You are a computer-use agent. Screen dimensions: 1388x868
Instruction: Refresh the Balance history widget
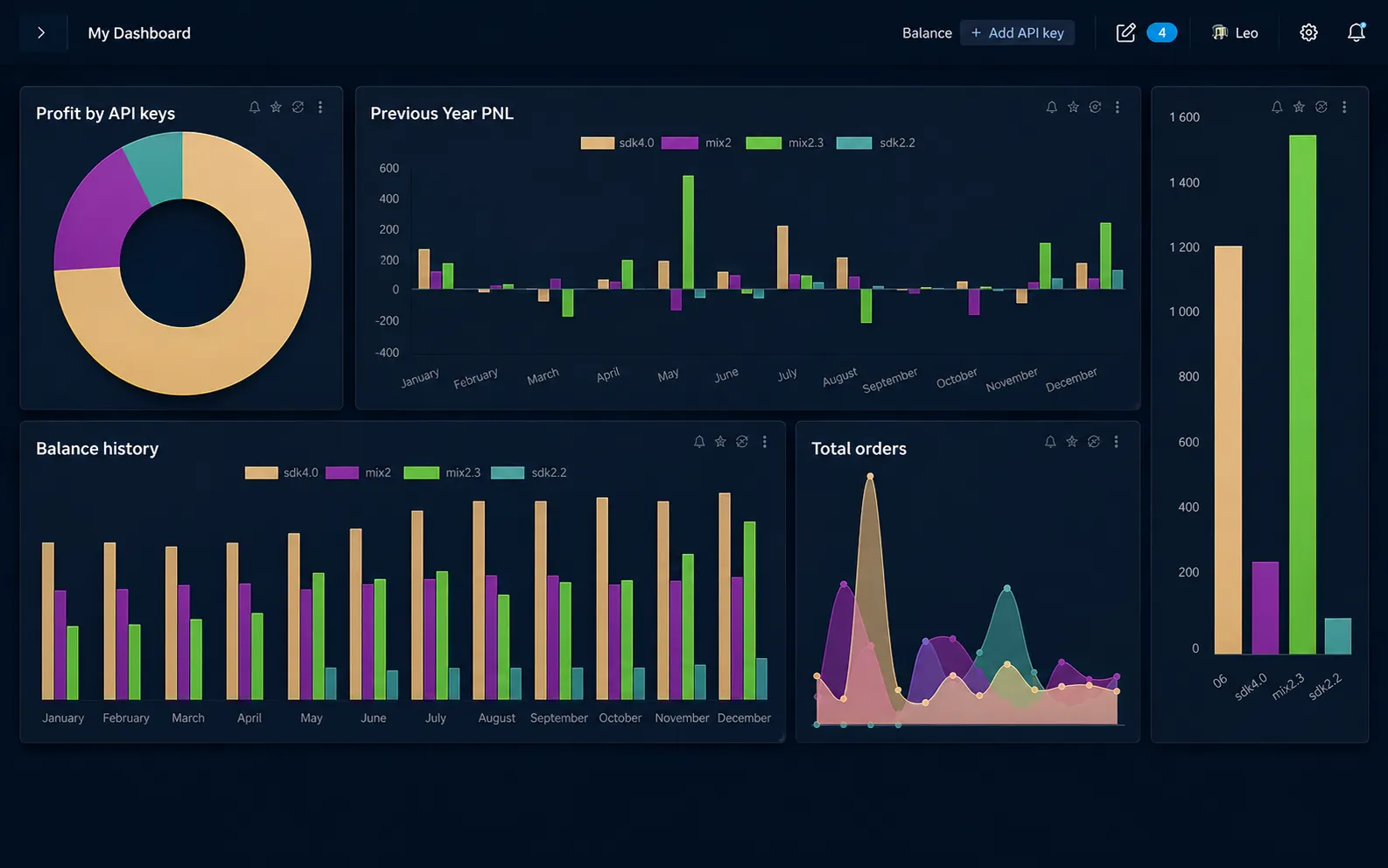742,442
